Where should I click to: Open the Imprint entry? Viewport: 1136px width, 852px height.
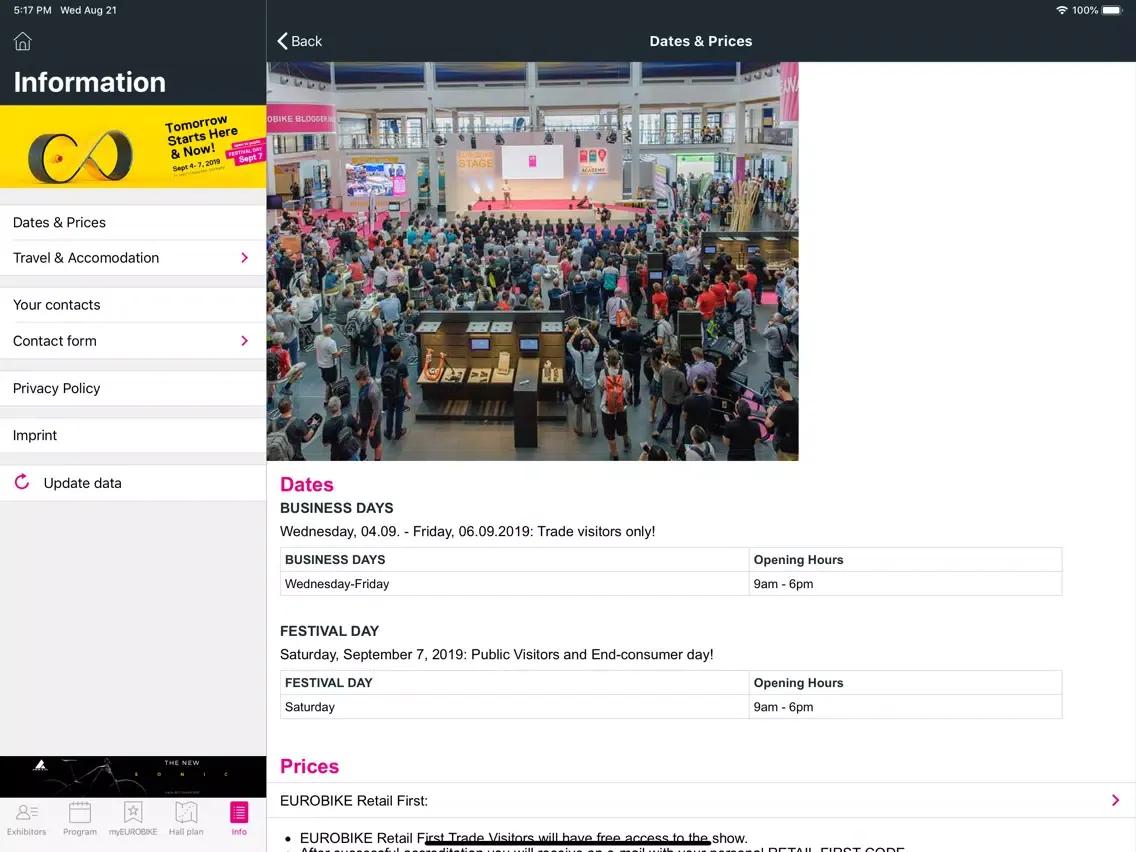point(133,435)
